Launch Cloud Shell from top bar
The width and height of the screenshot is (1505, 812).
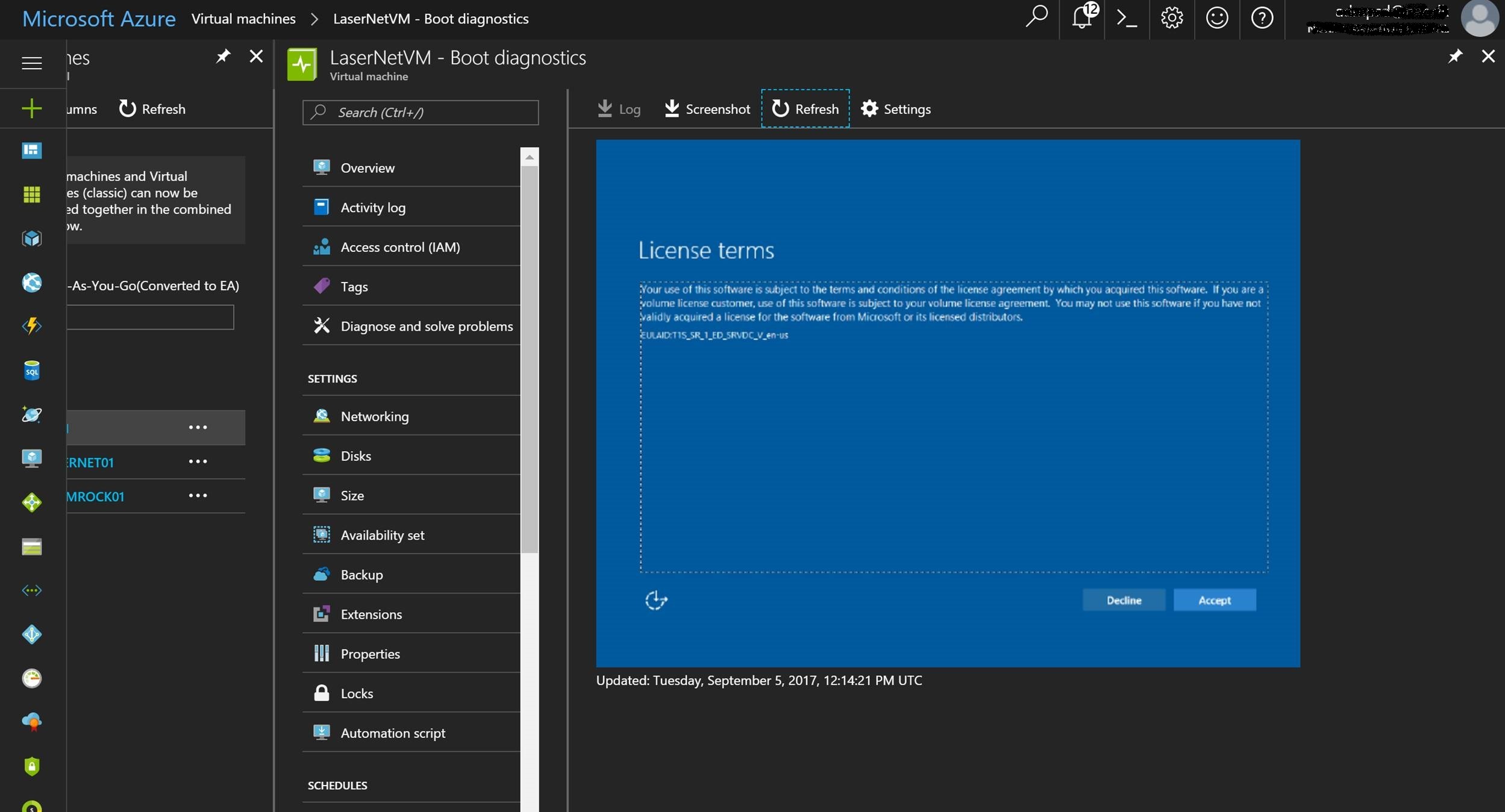point(1127,17)
